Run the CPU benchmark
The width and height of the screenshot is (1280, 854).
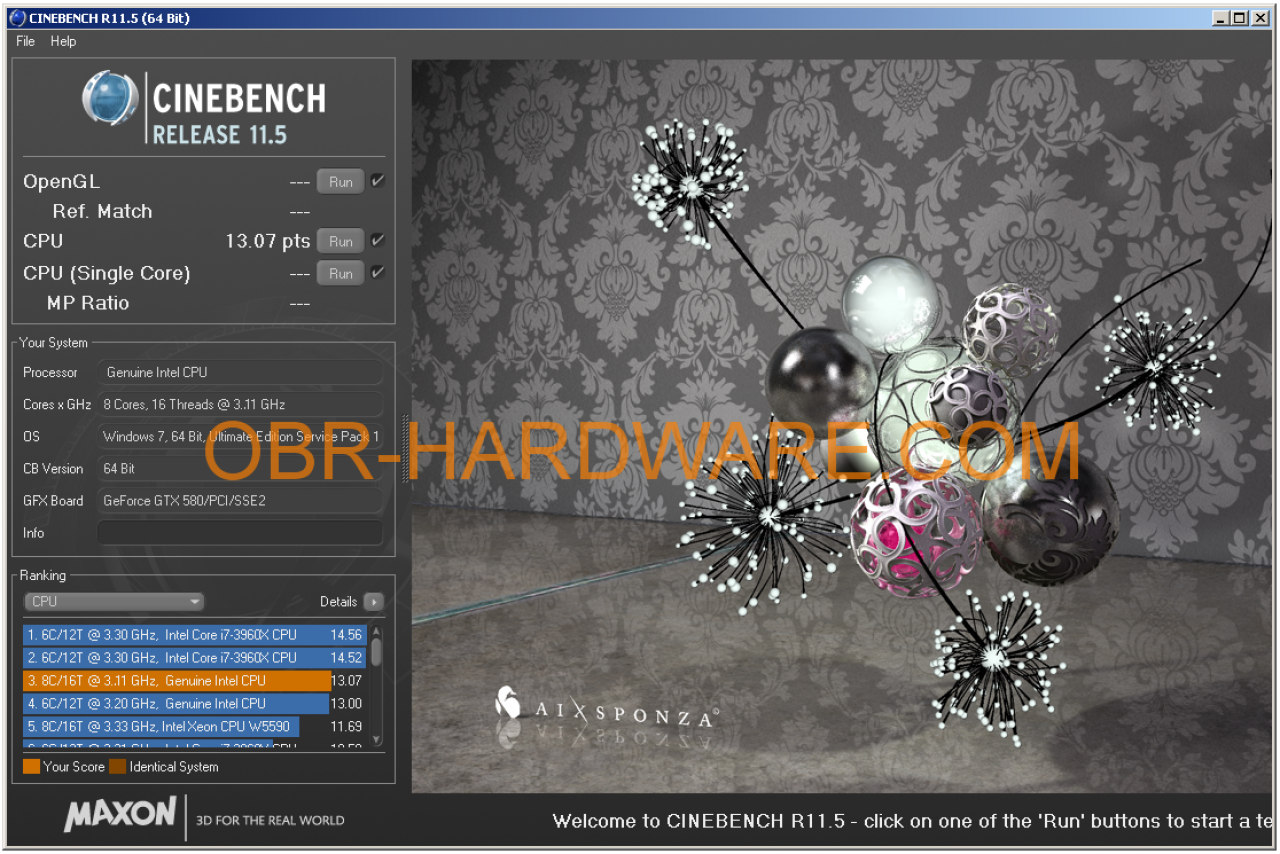click(x=341, y=241)
